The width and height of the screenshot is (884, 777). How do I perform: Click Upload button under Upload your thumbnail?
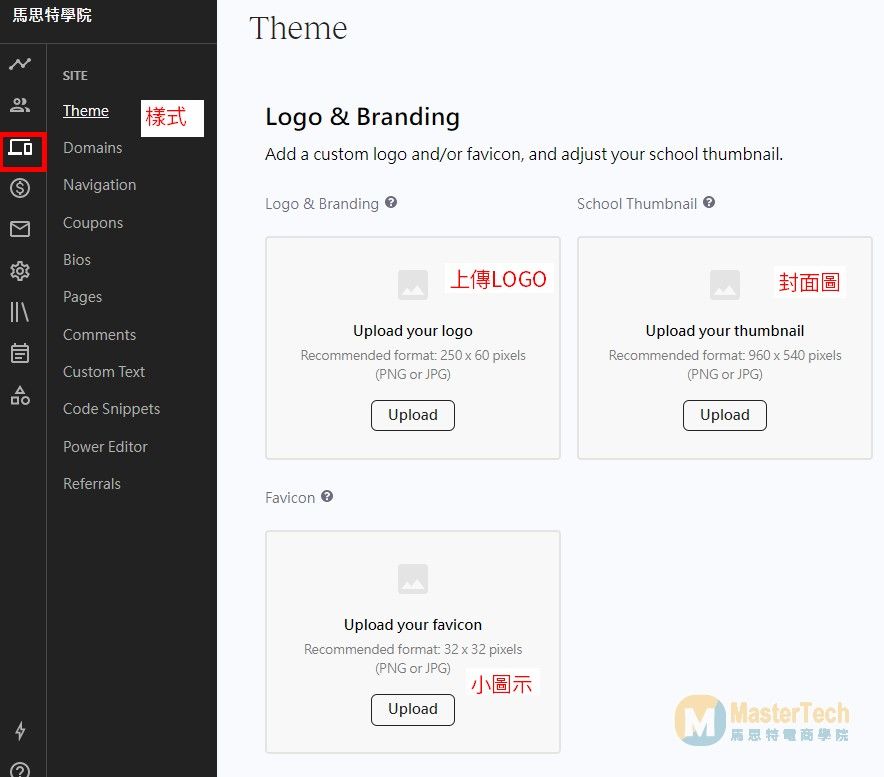(x=724, y=415)
